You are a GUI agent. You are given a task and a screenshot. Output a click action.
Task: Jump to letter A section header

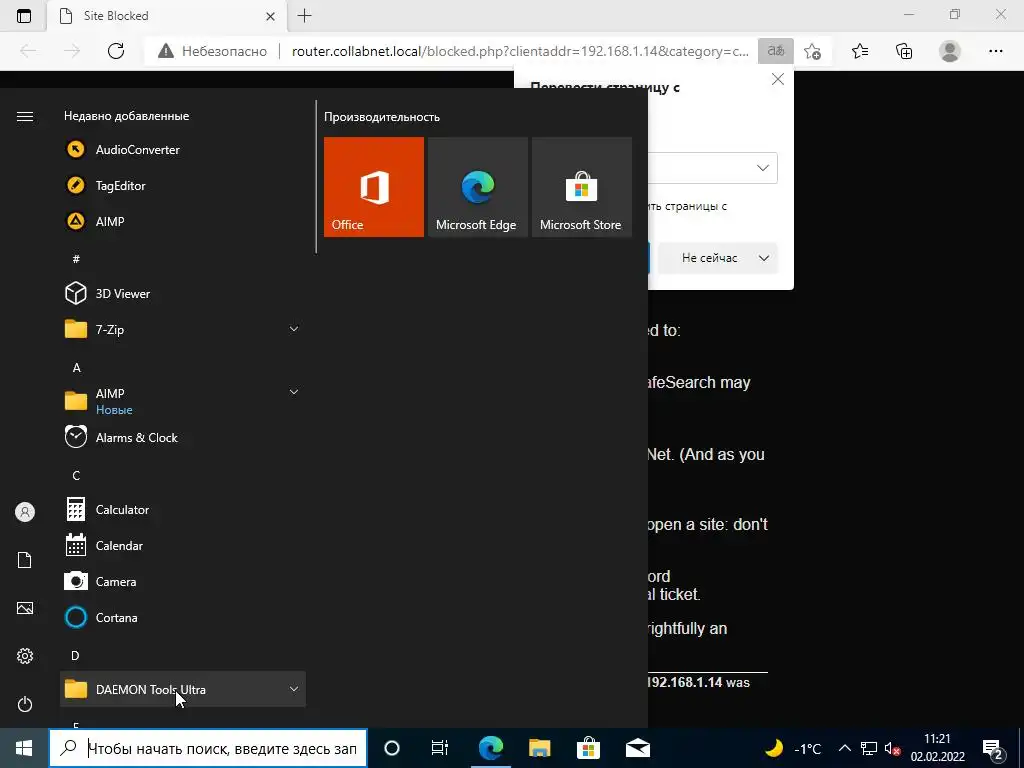(76, 368)
